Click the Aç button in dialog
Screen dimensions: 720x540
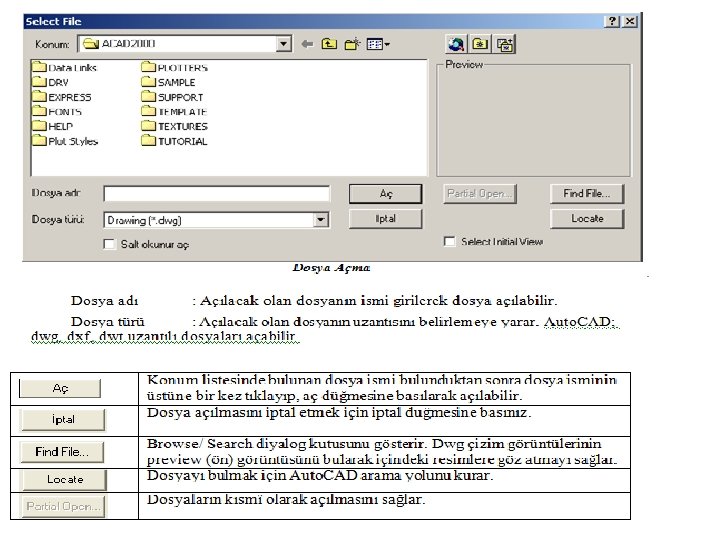tap(385, 194)
